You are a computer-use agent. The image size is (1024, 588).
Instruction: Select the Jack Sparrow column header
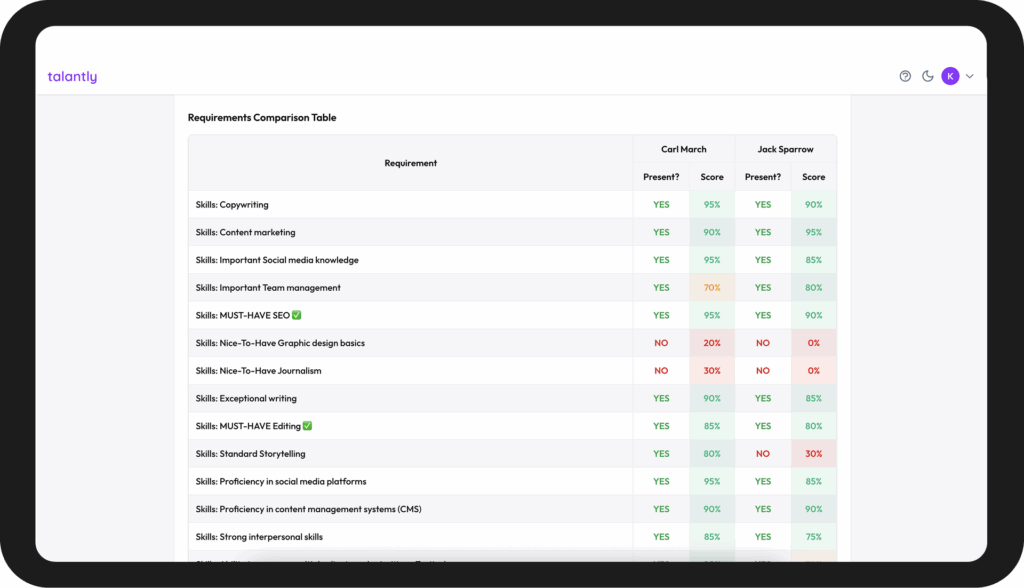coord(785,149)
